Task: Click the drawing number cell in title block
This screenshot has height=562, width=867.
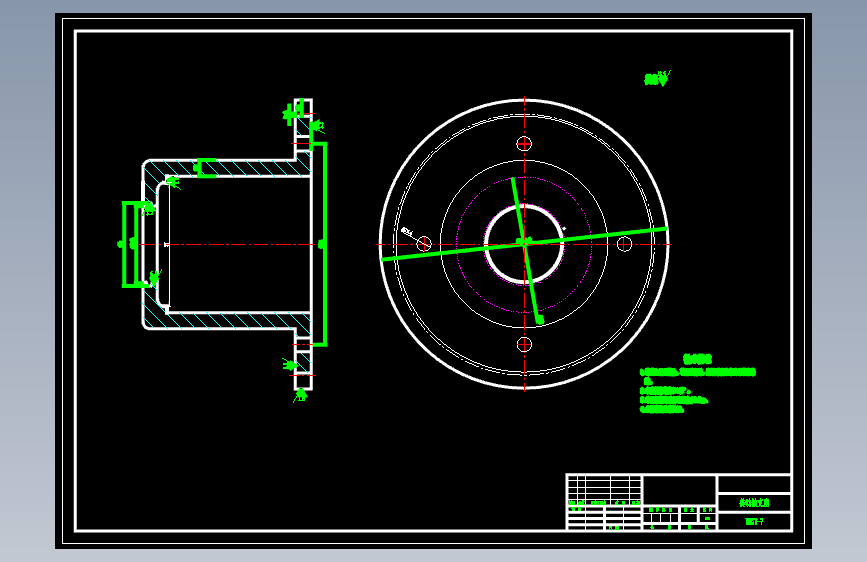Action: (x=754, y=522)
